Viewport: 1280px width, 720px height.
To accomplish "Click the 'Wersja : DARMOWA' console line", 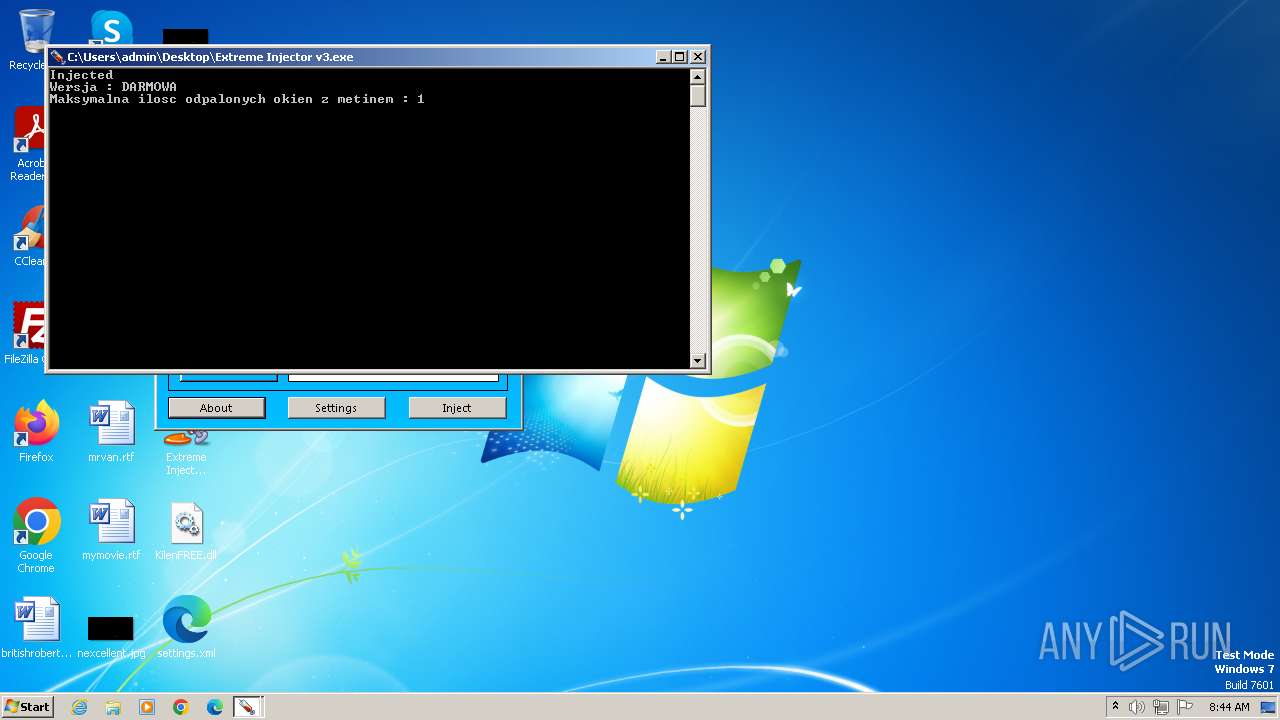I will click(x=113, y=87).
